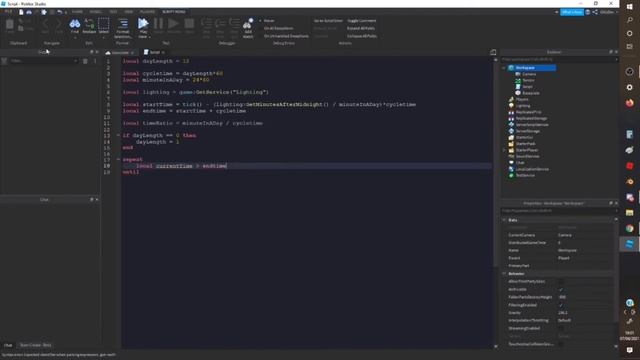Image resolution: width=640 pixels, height=360 pixels.
Task: Toggle the Archivable checkbox
Action: click(561, 289)
